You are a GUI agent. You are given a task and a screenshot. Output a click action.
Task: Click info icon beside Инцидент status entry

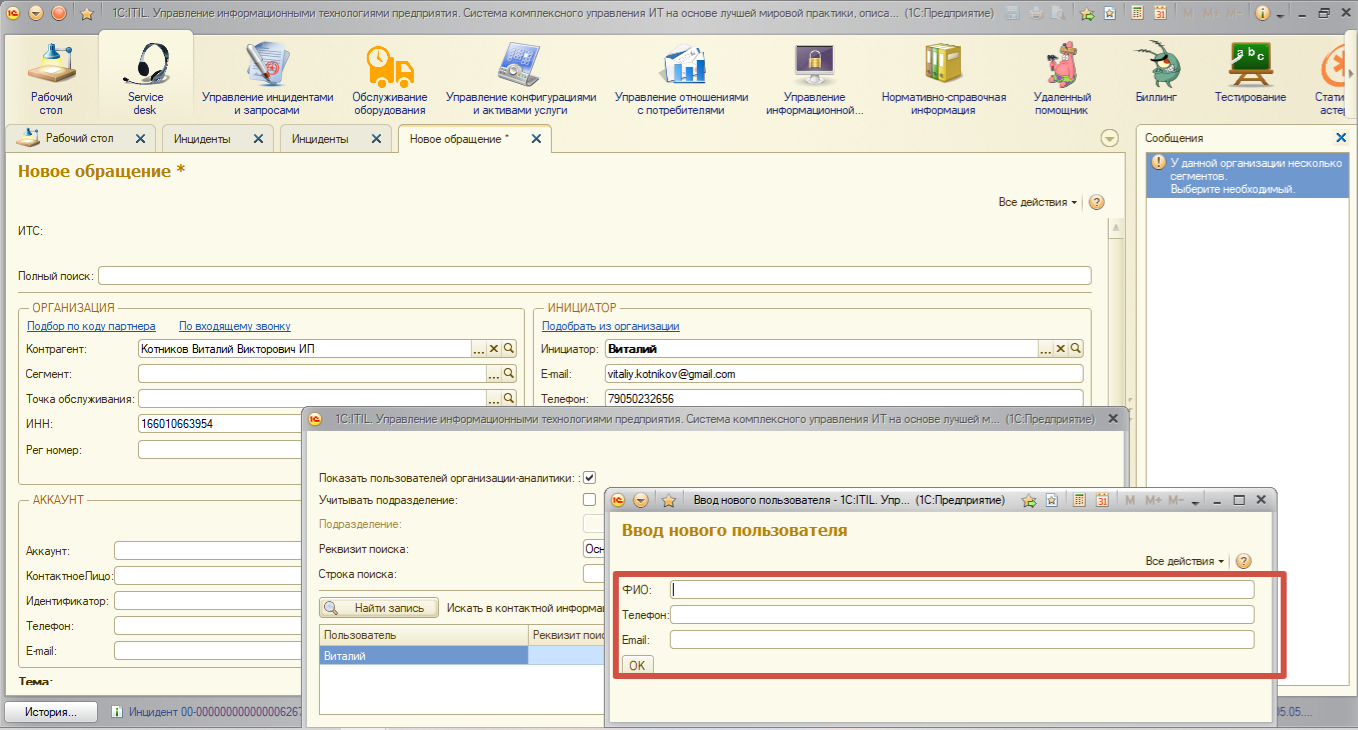click(x=117, y=712)
